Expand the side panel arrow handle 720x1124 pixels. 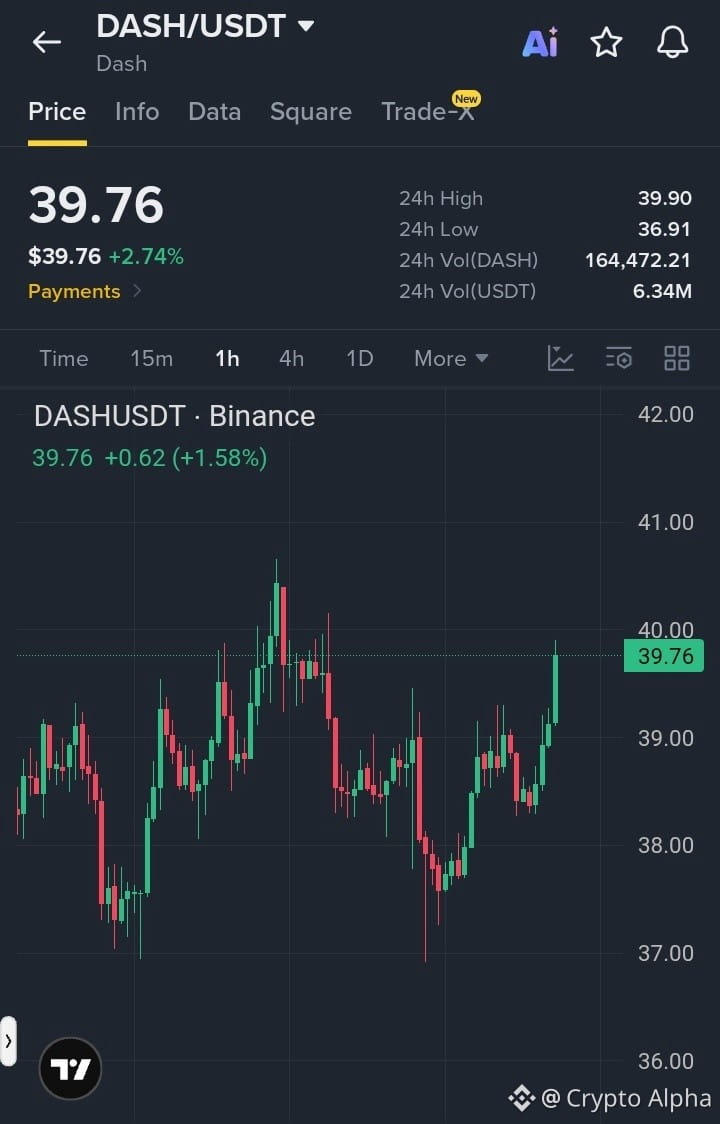click(8, 1041)
